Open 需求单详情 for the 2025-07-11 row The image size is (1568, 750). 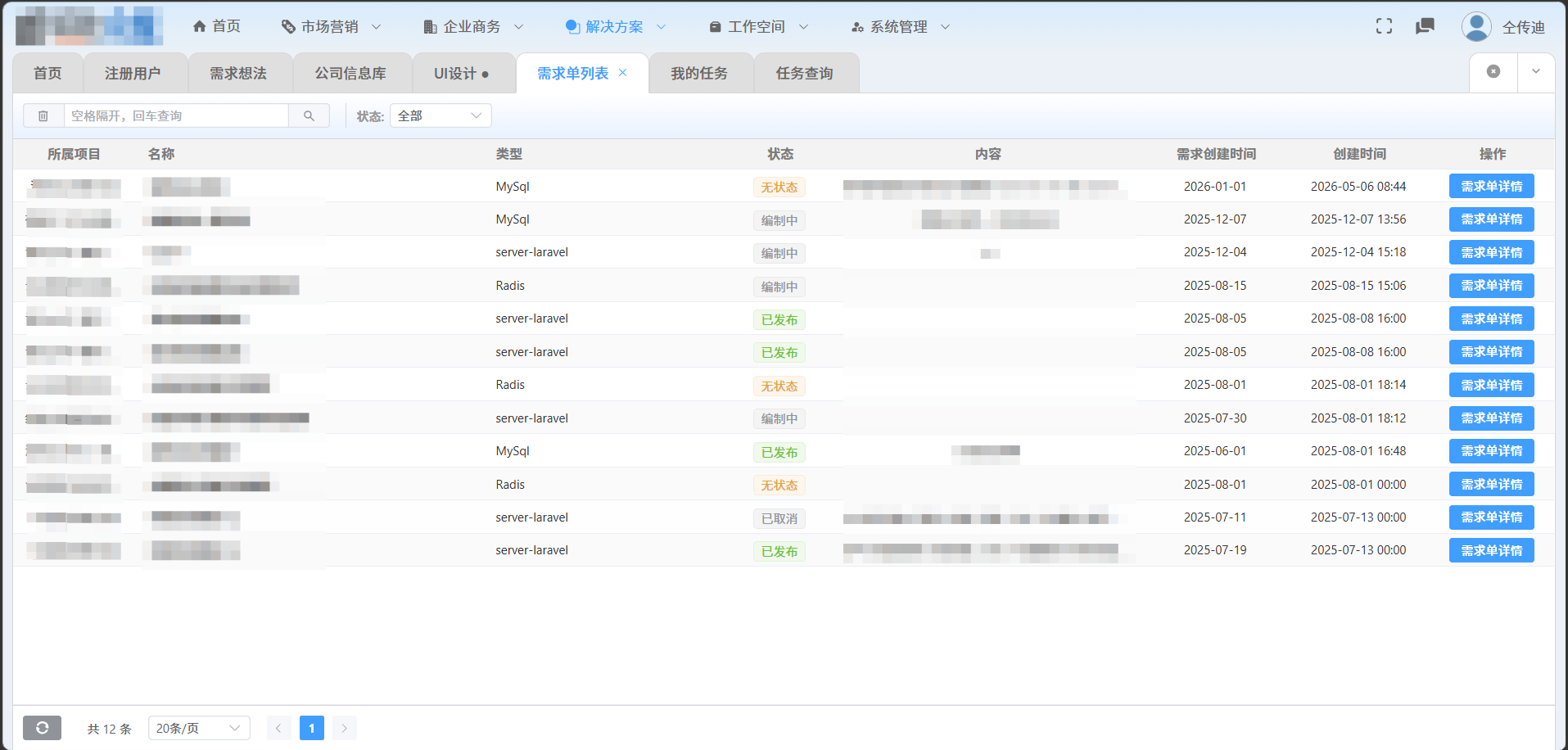[x=1491, y=517]
